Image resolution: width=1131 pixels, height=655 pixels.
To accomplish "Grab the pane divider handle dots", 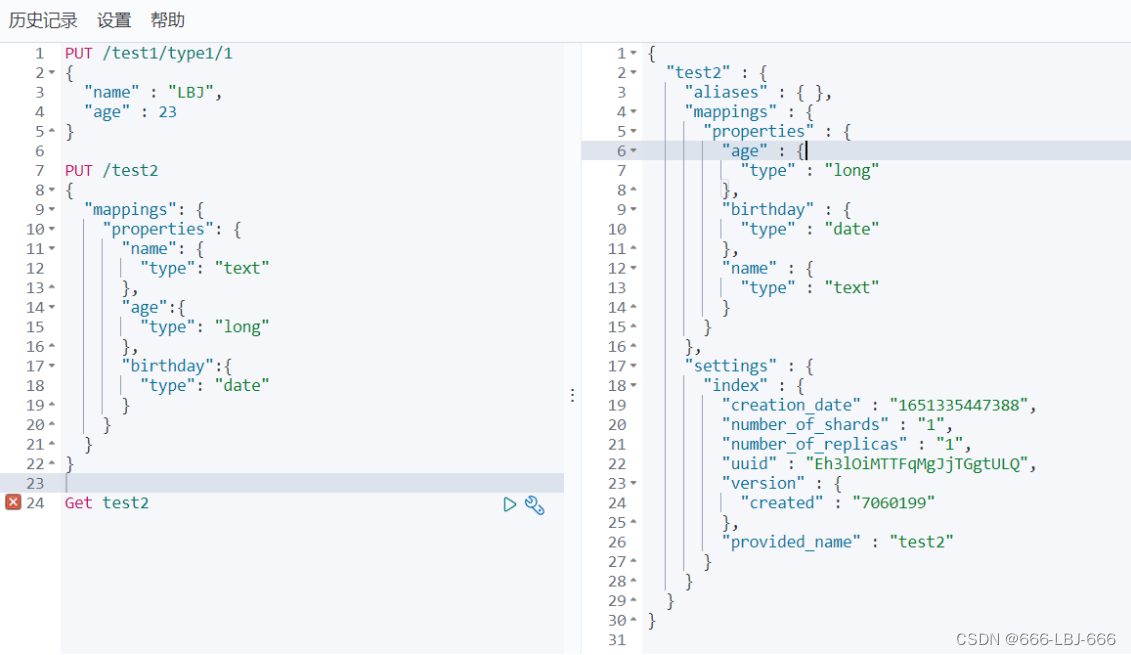I will pyautogui.click(x=572, y=395).
